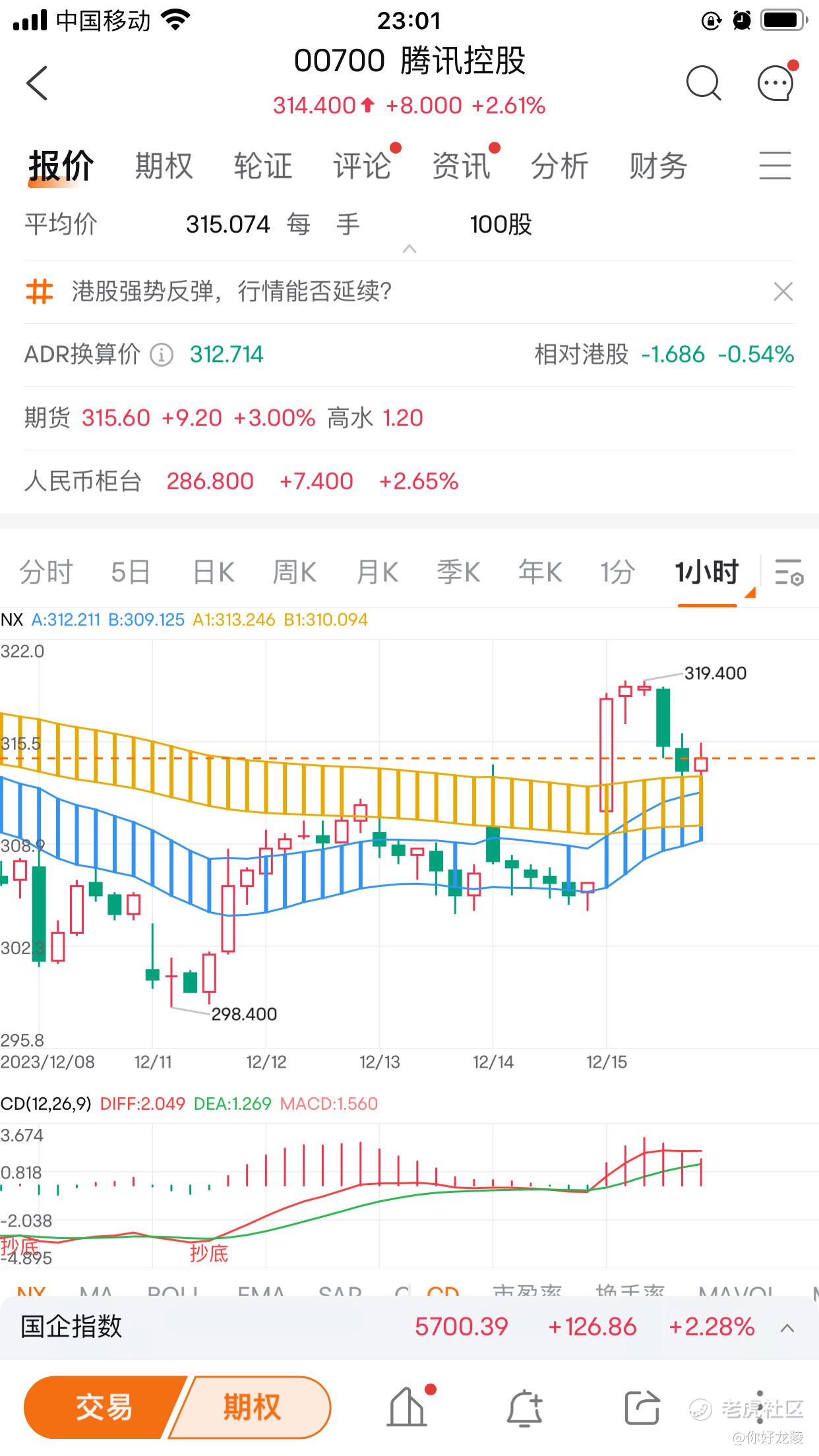Open the 资讯 tab

click(x=461, y=166)
